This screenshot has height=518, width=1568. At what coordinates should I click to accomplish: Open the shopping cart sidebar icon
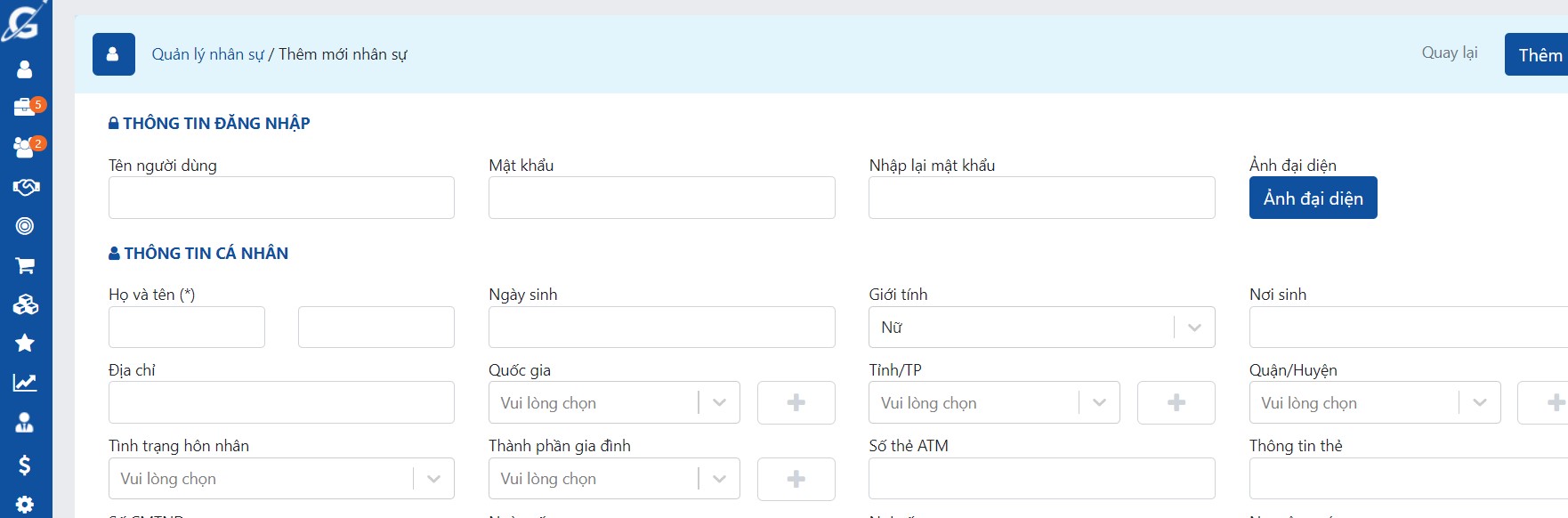25,265
